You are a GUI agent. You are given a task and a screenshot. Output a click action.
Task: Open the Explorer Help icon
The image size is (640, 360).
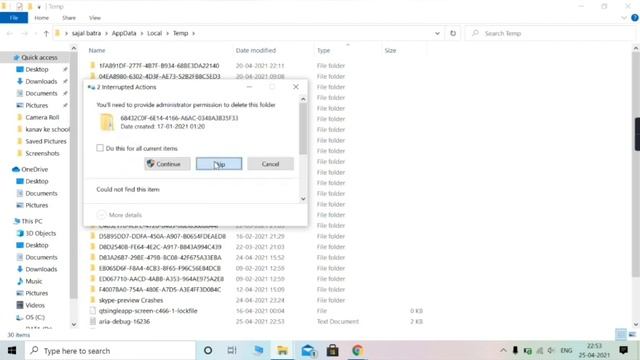(635, 18)
